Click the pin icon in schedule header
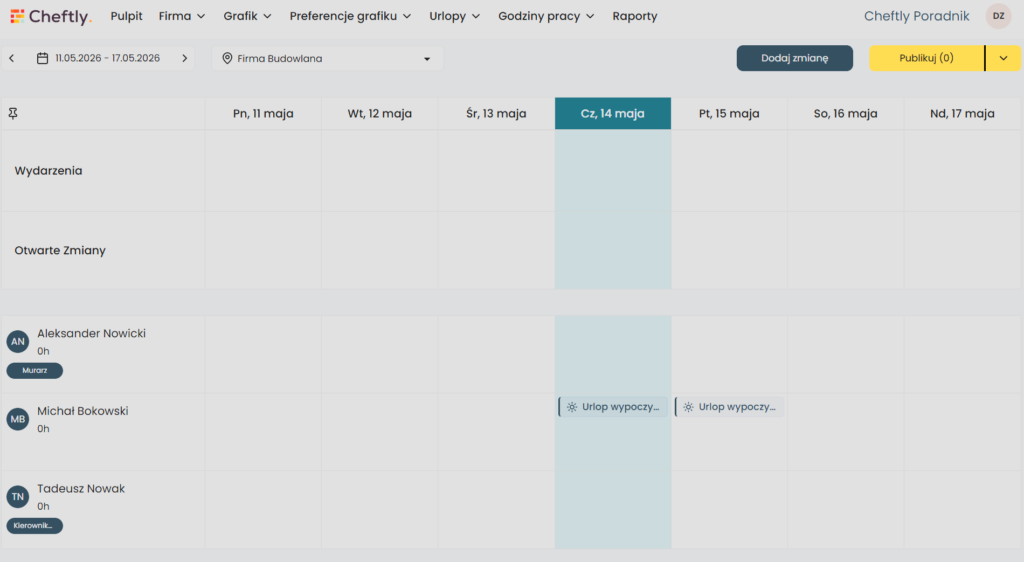1024x562 pixels. click(13, 114)
